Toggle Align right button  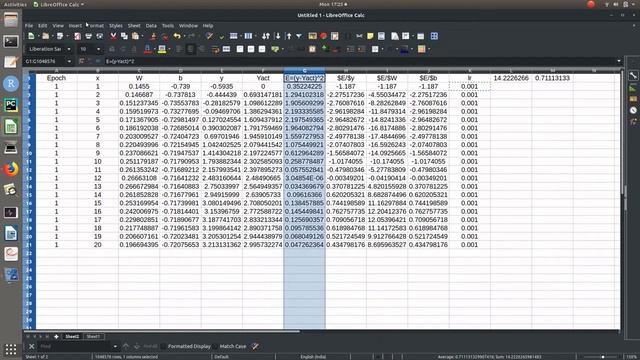(x=201, y=49)
